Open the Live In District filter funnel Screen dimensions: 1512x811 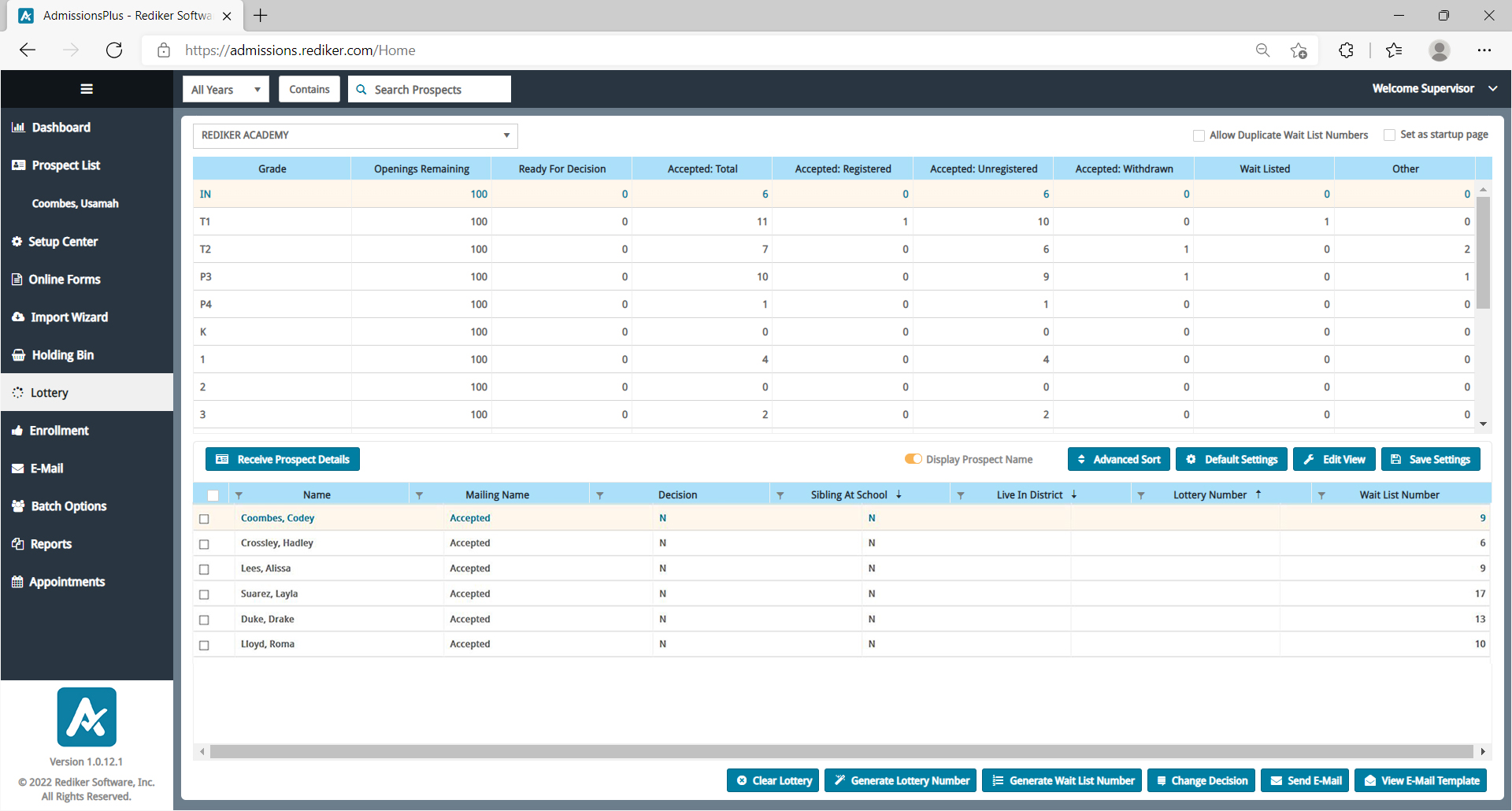tap(961, 495)
